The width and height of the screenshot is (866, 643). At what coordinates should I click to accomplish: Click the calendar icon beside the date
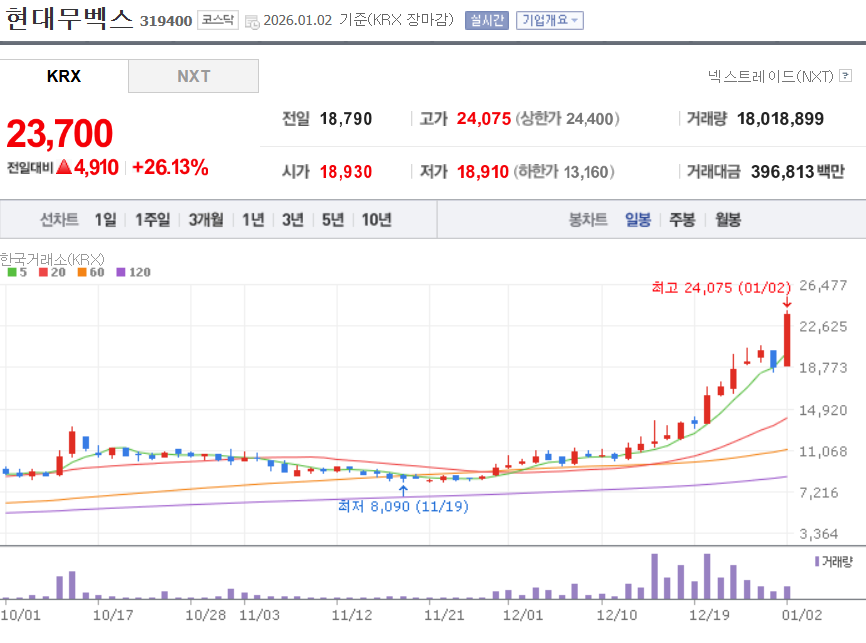pyautogui.click(x=252, y=22)
